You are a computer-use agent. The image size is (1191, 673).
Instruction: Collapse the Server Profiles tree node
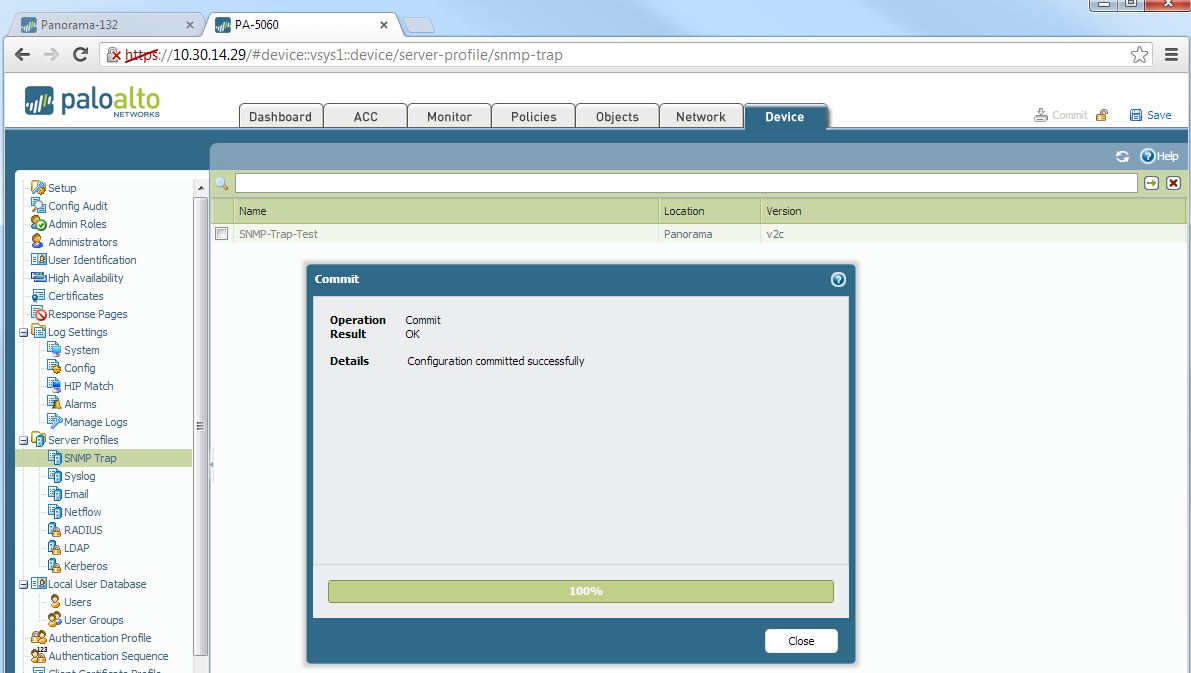(24, 440)
